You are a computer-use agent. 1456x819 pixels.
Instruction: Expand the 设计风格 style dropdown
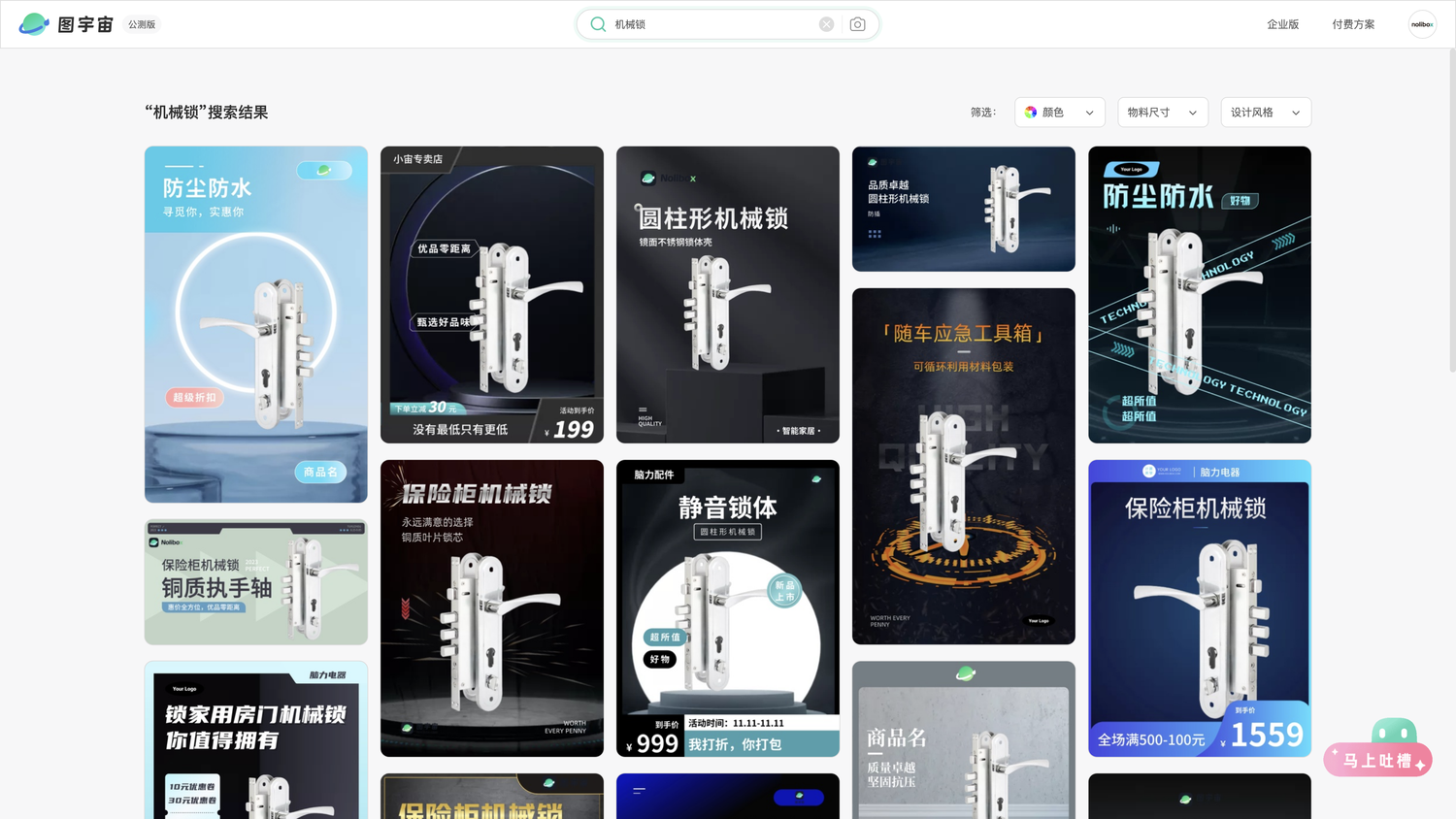(1266, 113)
